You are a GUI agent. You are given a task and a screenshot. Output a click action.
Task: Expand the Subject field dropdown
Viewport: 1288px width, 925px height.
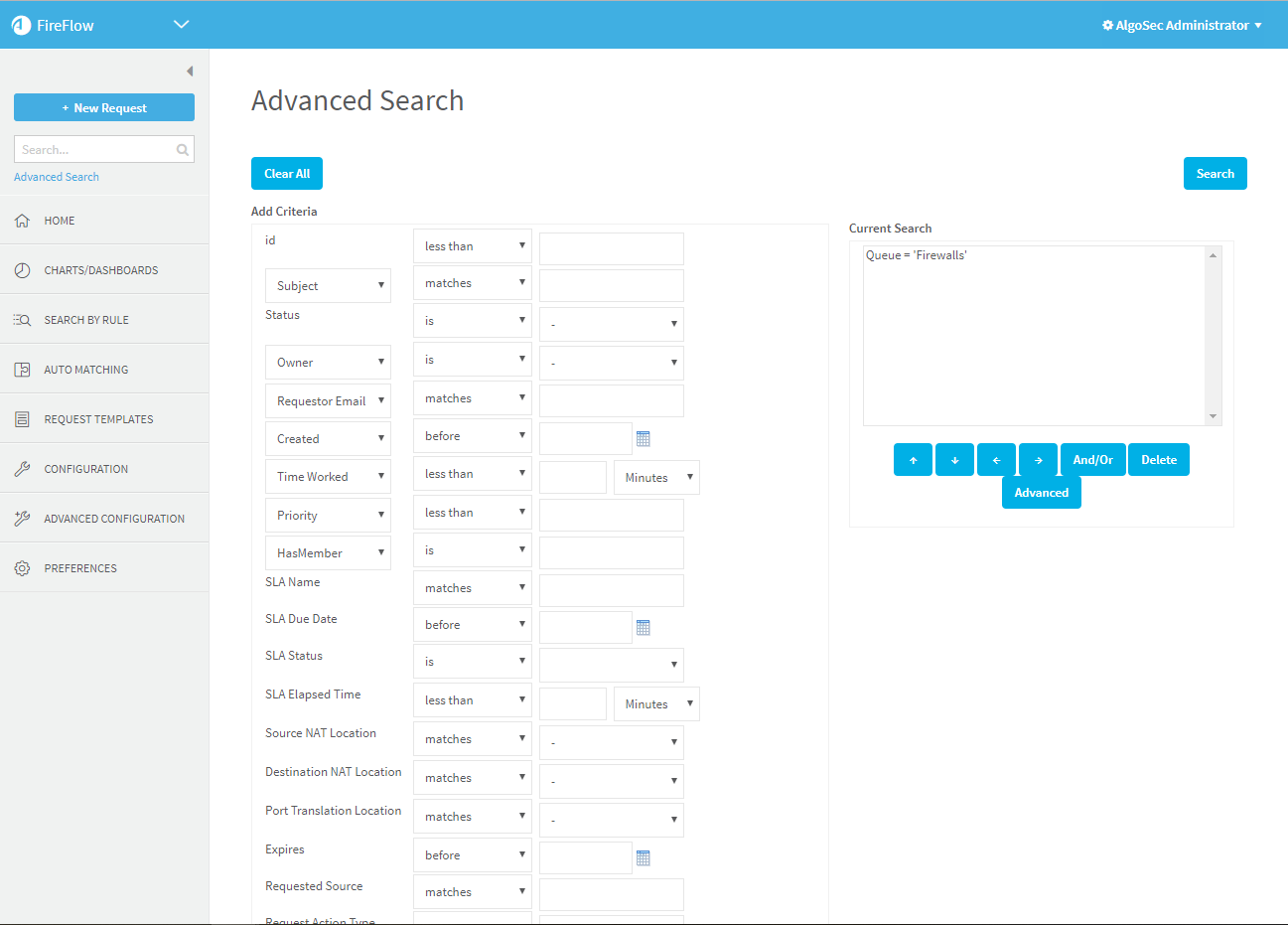tap(328, 286)
